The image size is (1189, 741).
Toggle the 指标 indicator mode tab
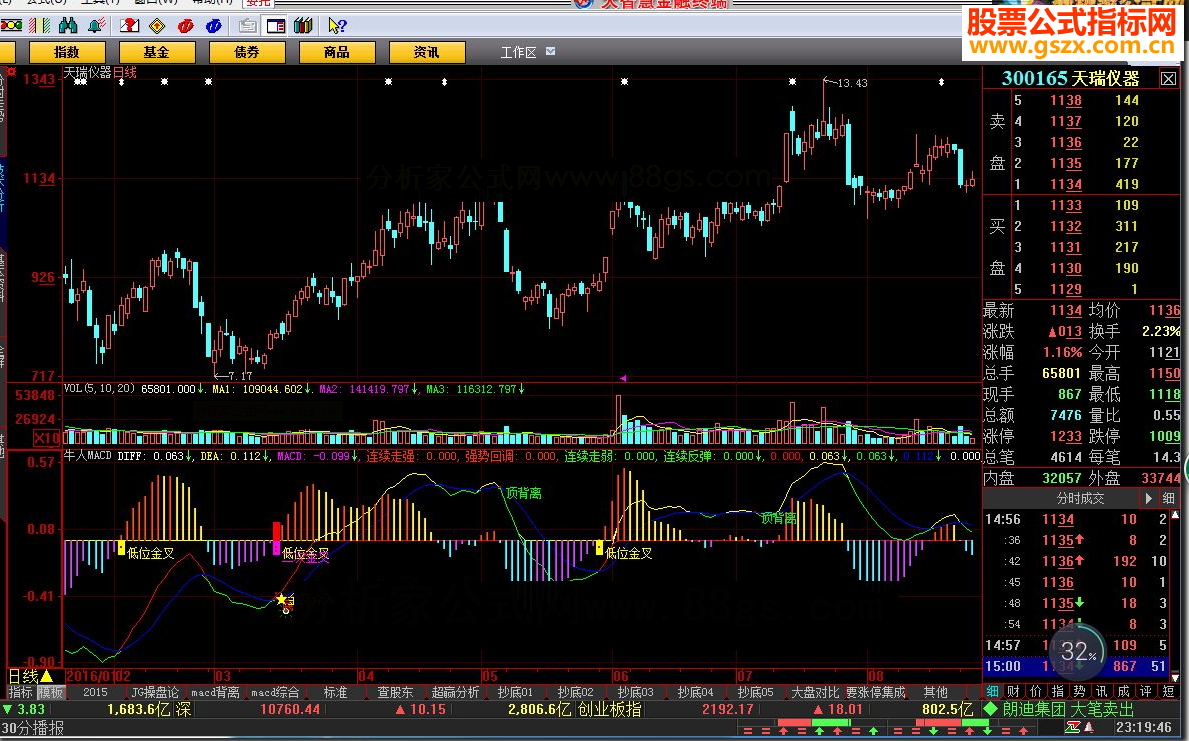(20, 692)
